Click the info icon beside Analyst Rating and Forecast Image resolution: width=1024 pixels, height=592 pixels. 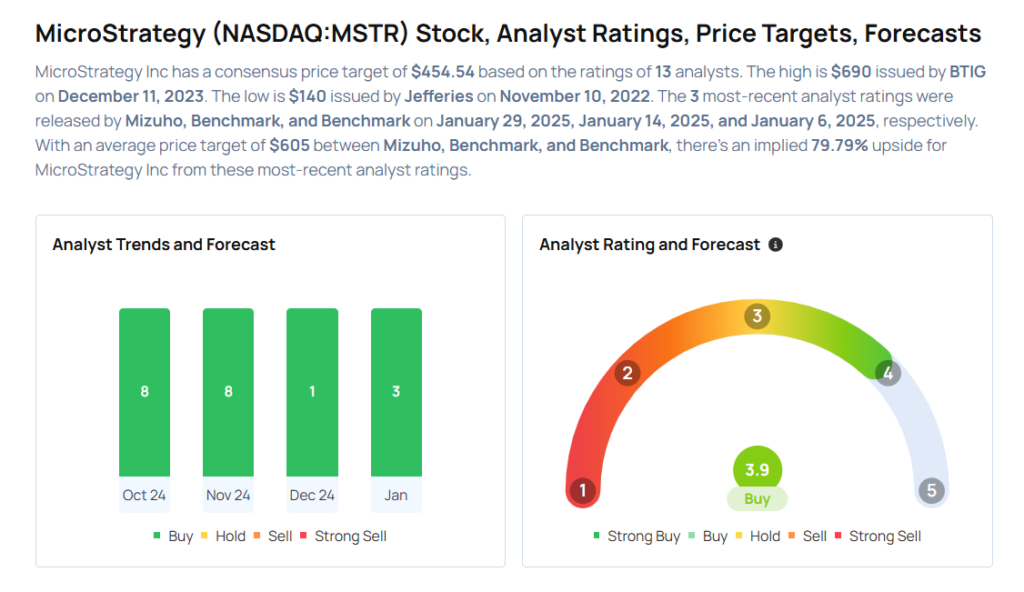click(x=775, y=245)
